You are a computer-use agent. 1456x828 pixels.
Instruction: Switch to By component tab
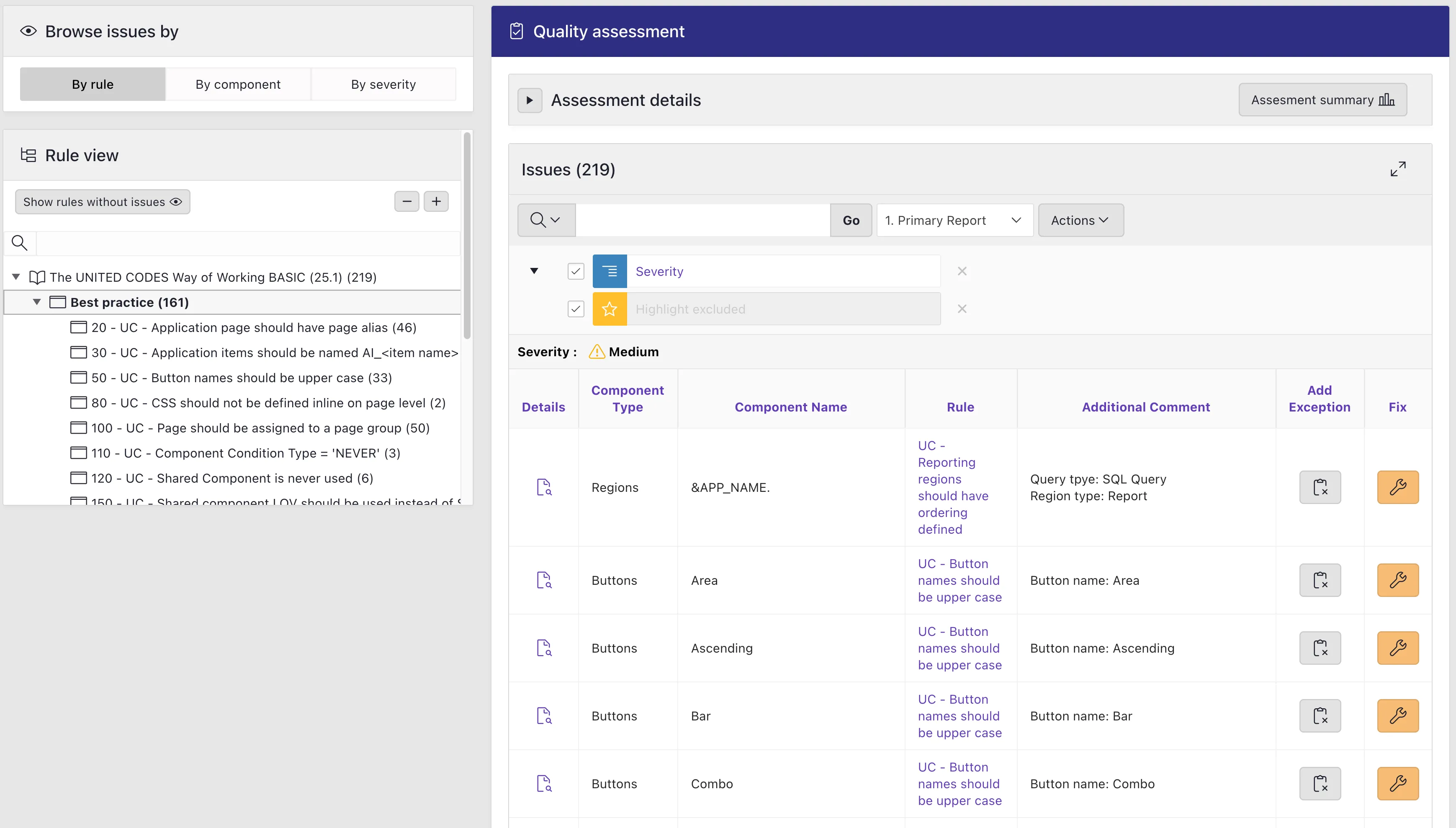coord(238,84)
